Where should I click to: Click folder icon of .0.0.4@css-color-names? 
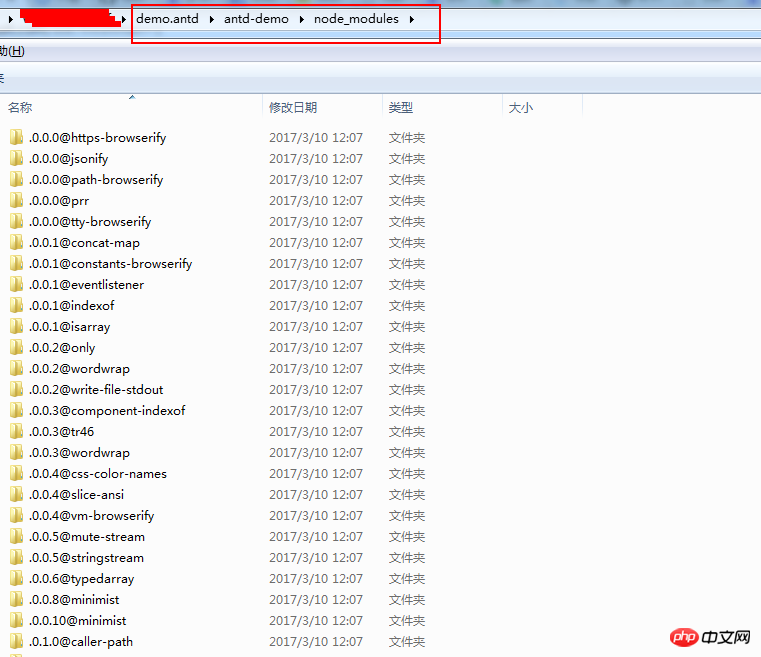point(16,474)
